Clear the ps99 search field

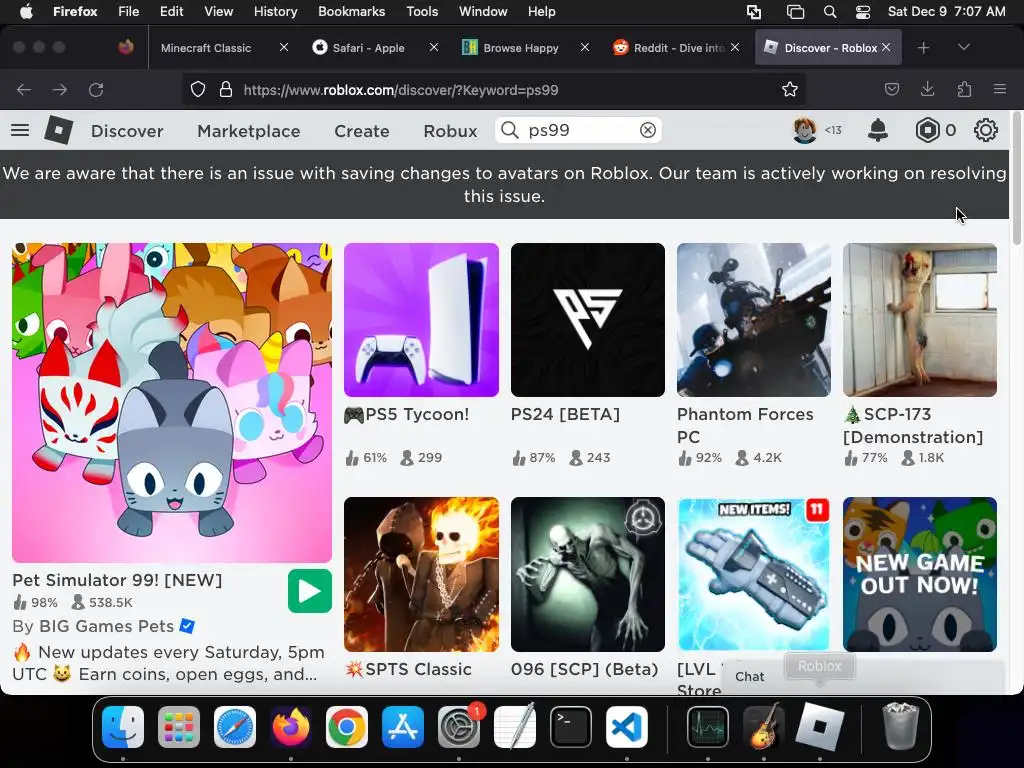coord(647,130)
